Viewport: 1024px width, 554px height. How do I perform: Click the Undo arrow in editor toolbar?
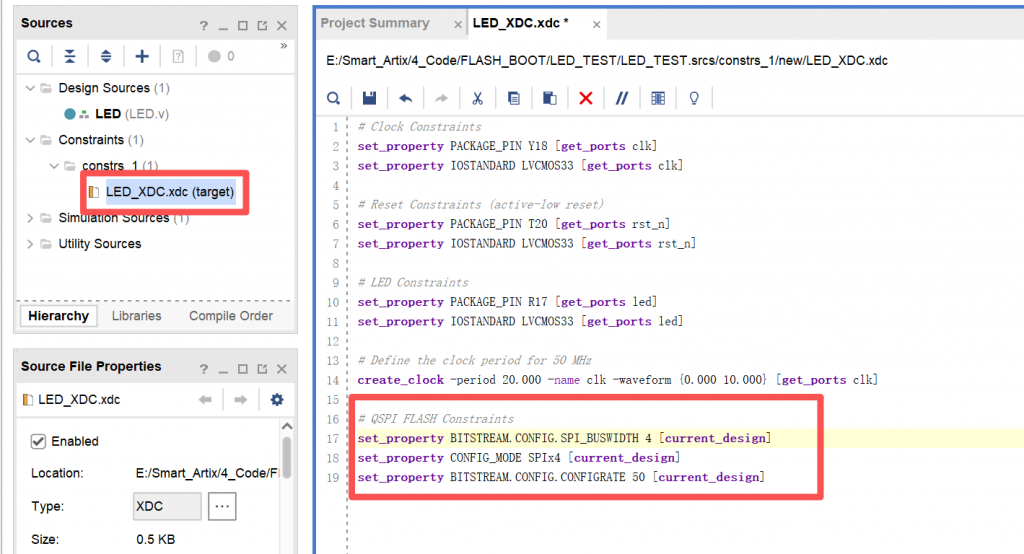pos(405,98)
